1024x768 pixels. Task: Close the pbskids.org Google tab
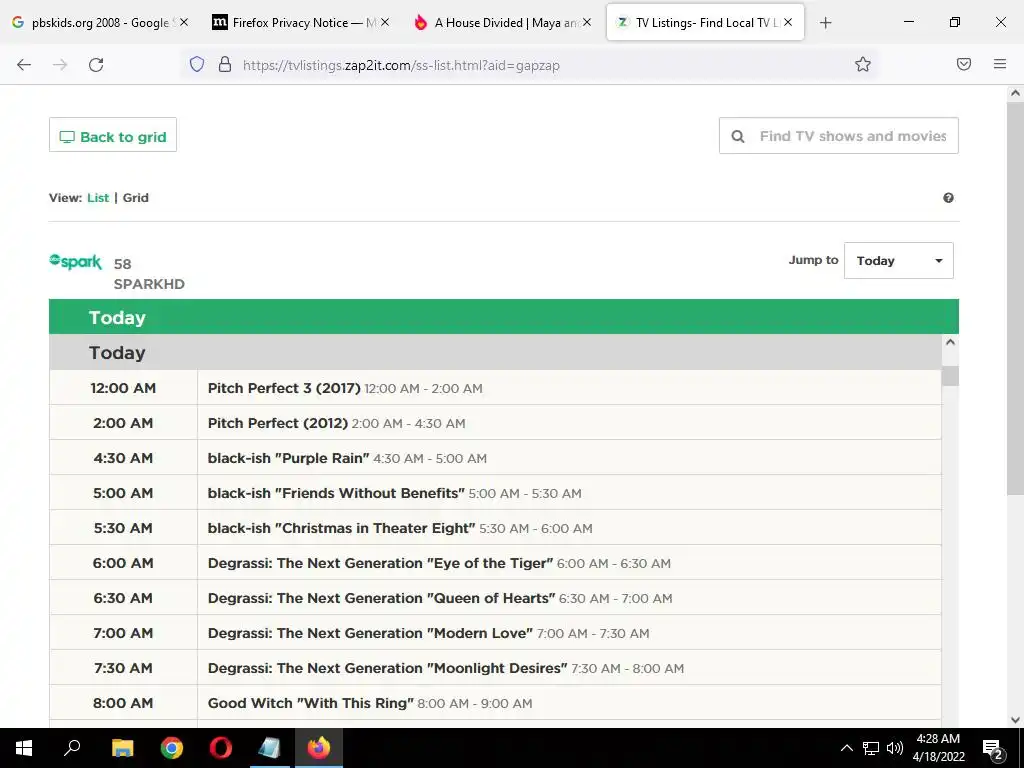point(184,22)
